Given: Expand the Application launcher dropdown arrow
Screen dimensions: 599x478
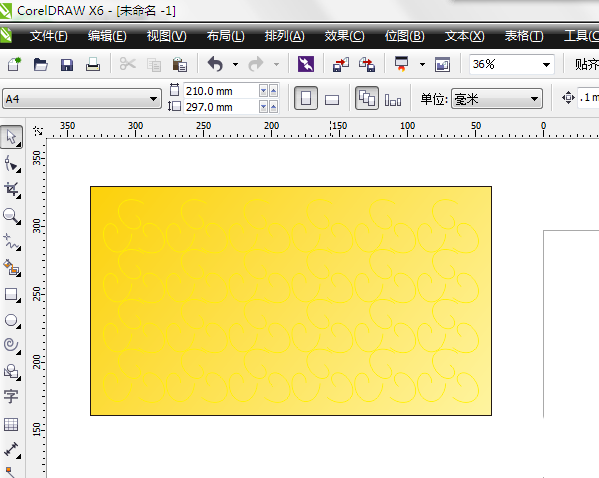Looking at the screenshot, I should [x=422, y=65].
